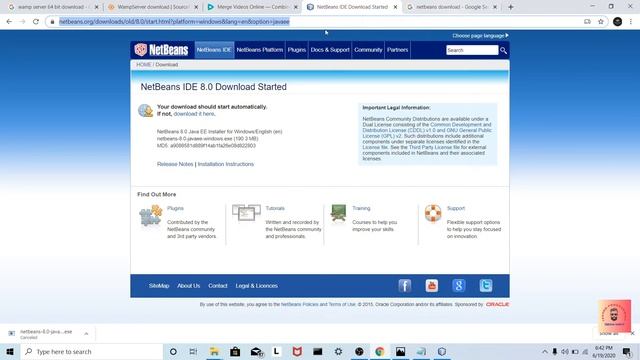Bookmark this page with the star
The width and height of the screenshot is (640, 360).
(x=600, y=22)
